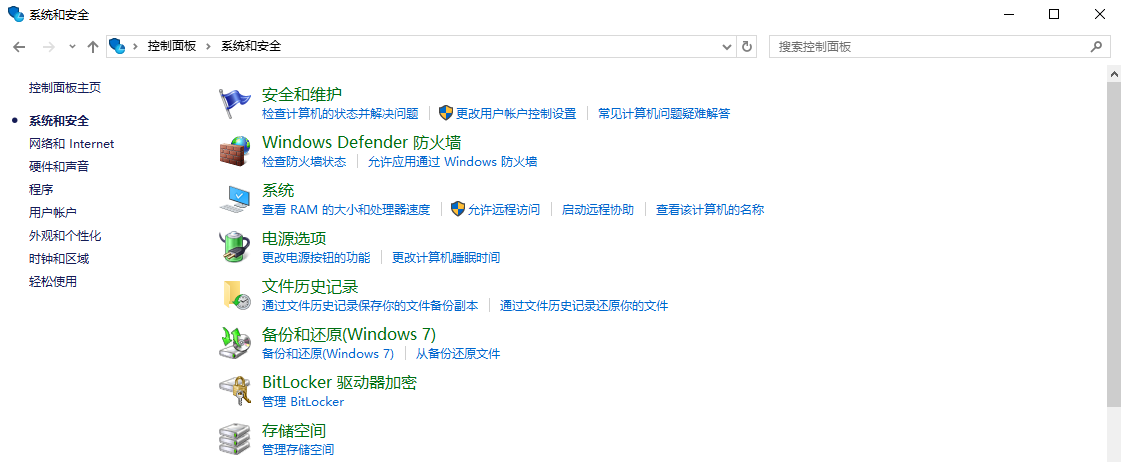Select 网络和 Internet in the sidebar
The image size is (1121, 462).
(72, 144)
